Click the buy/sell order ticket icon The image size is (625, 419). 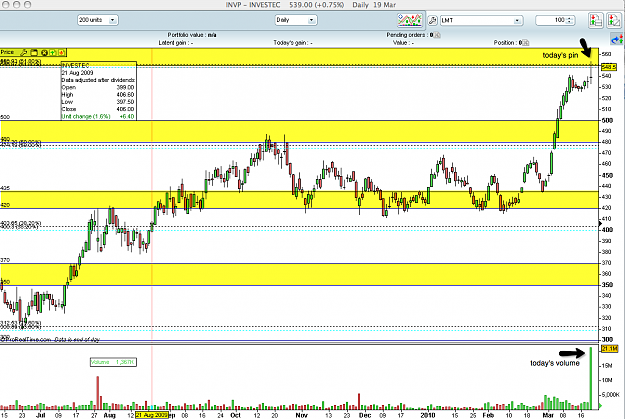tap(596, 20)
